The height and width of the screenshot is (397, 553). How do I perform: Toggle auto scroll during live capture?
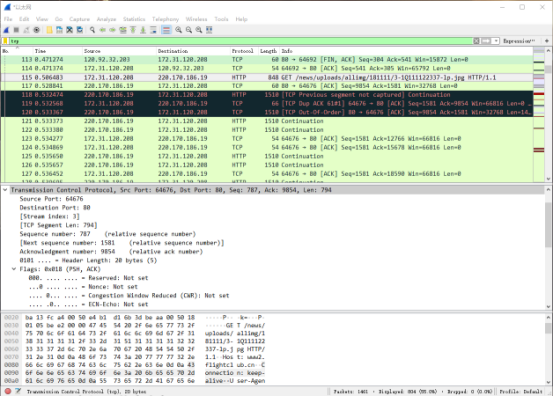pyautogui.click(x=153, y=30)
